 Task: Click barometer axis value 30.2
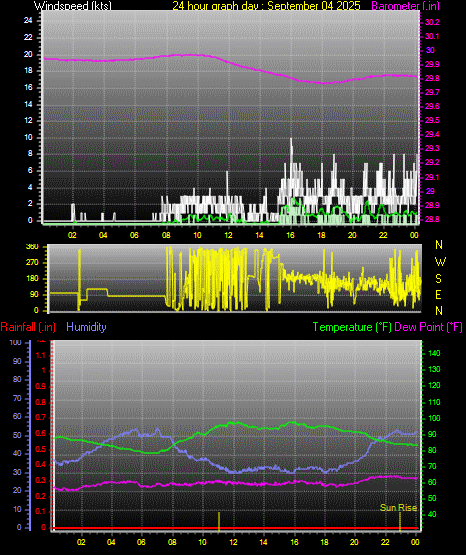pos(432,22)
